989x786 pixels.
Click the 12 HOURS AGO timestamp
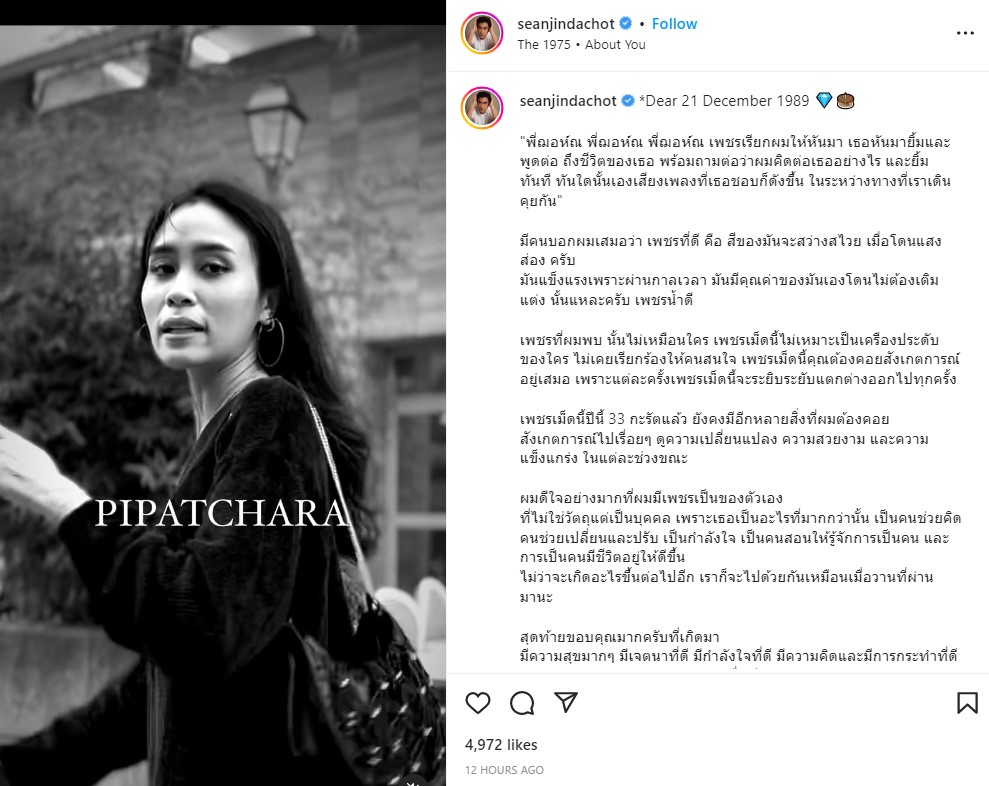[x=504, y=770]
